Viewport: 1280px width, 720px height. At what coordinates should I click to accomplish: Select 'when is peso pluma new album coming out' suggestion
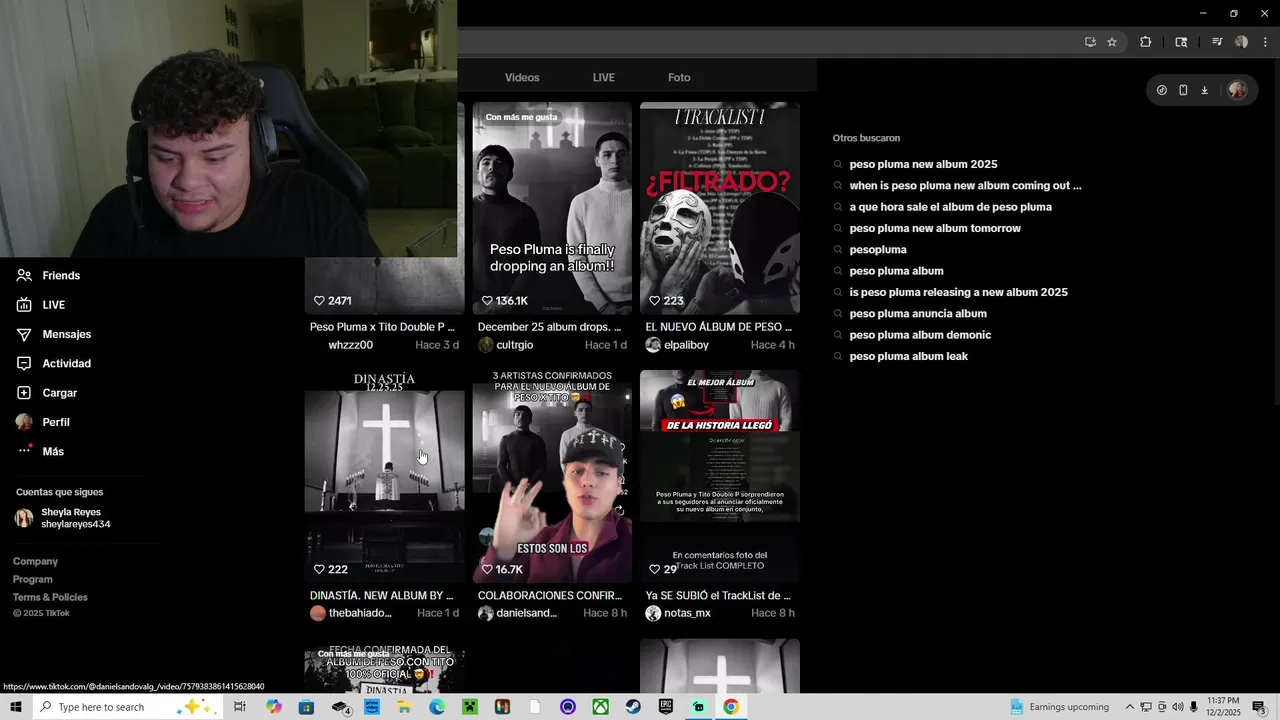coord(965,186)
